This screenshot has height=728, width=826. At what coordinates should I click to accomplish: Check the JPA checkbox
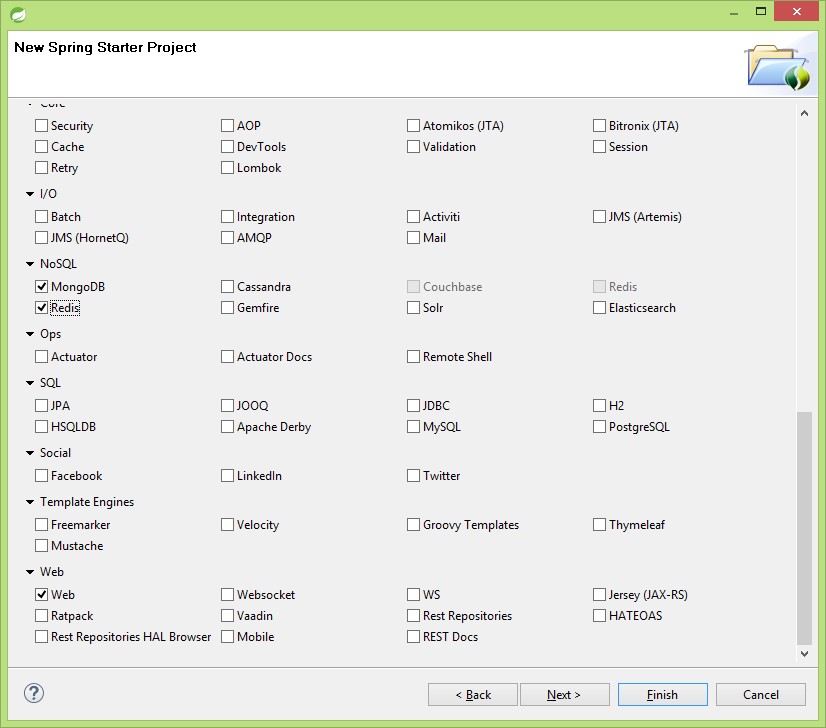(x=41, y=406)
